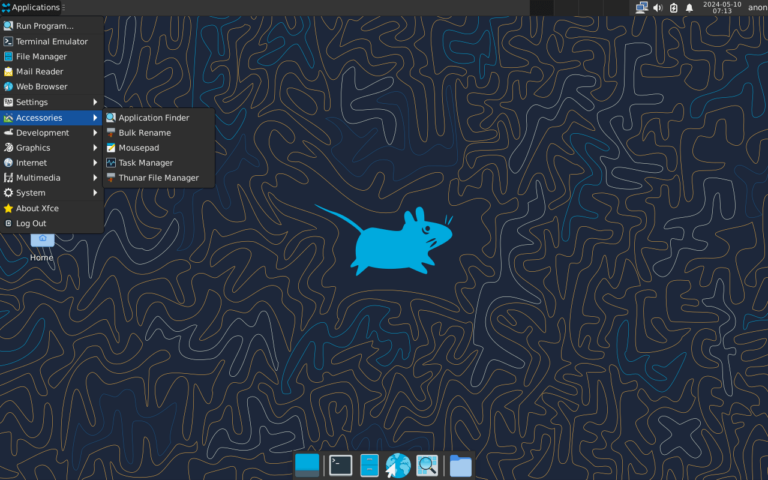The image size is (768, 480).
Task: Open Mousepad text editor
Action: pyautogui.click(x=159, y=147)
